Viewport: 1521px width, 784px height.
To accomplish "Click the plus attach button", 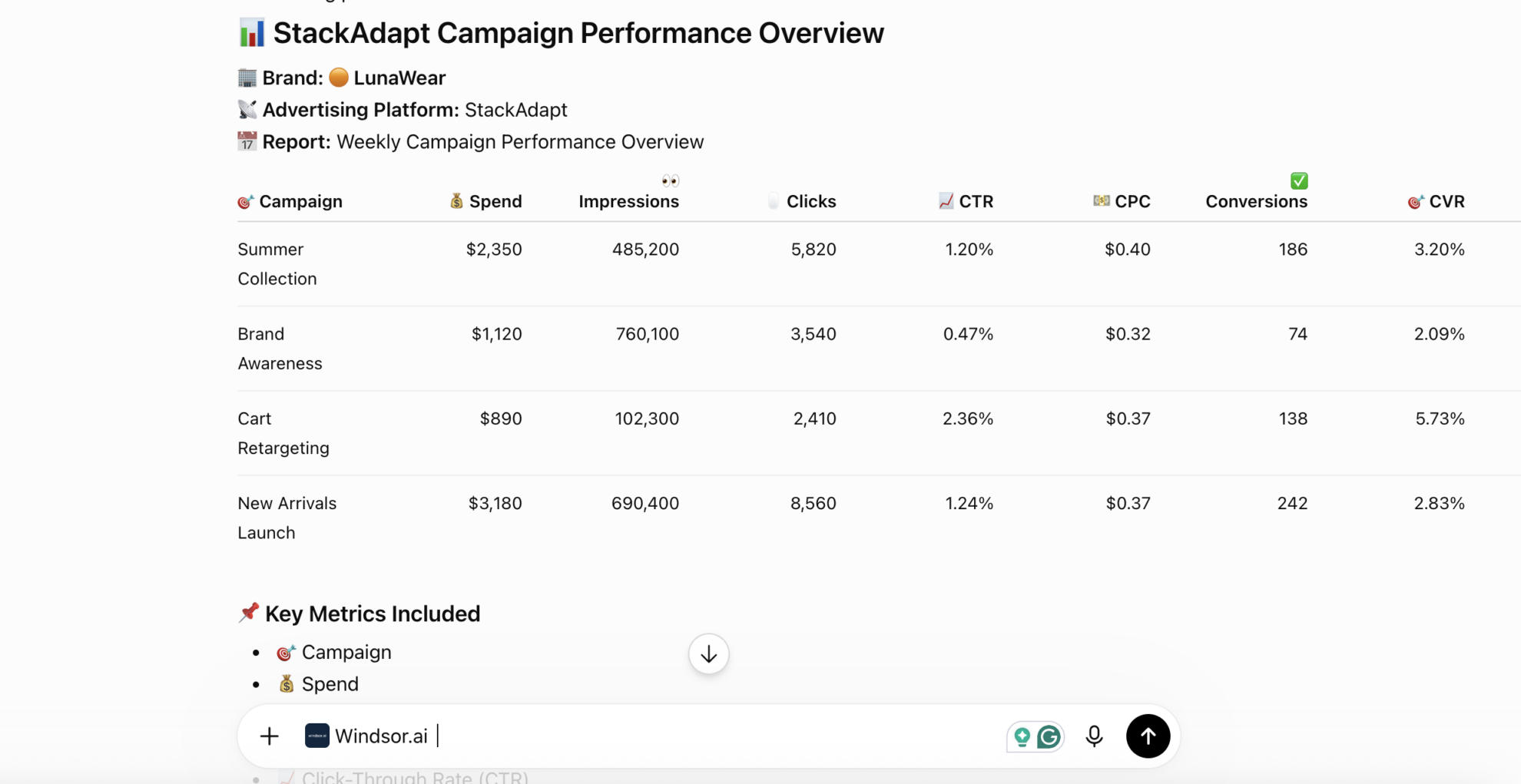I will [269, 736].
